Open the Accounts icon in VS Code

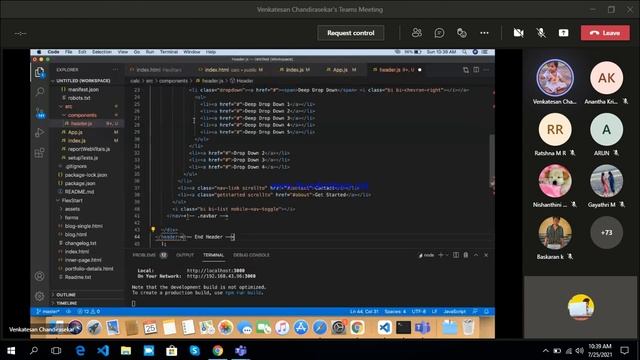[x=40, y=276]
